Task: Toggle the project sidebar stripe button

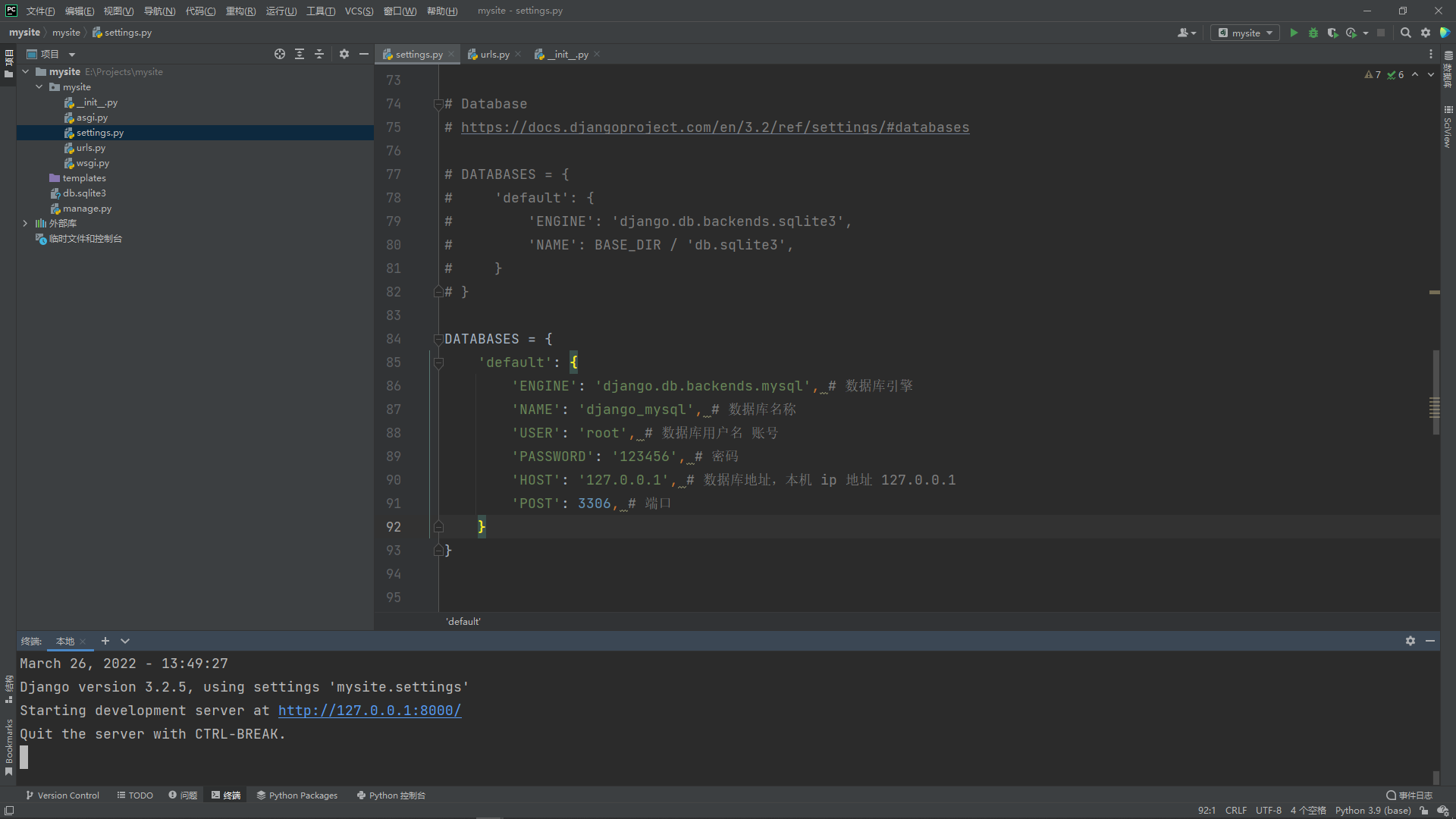Action: coord(8,64)
